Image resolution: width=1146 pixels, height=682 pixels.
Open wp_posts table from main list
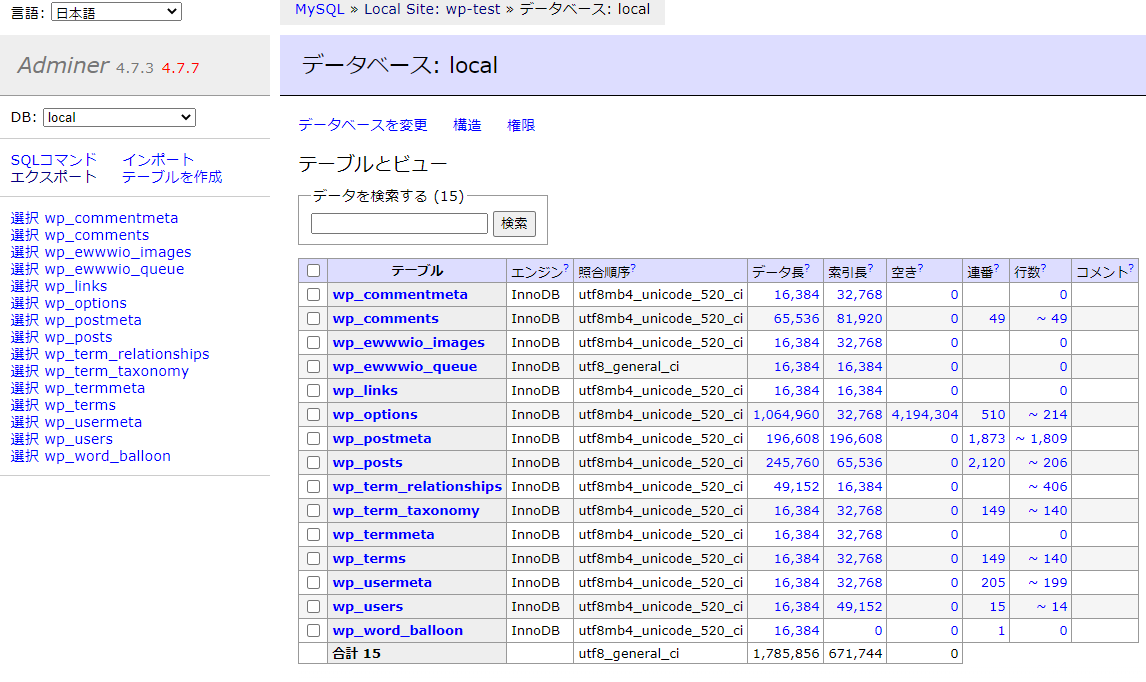367,463
